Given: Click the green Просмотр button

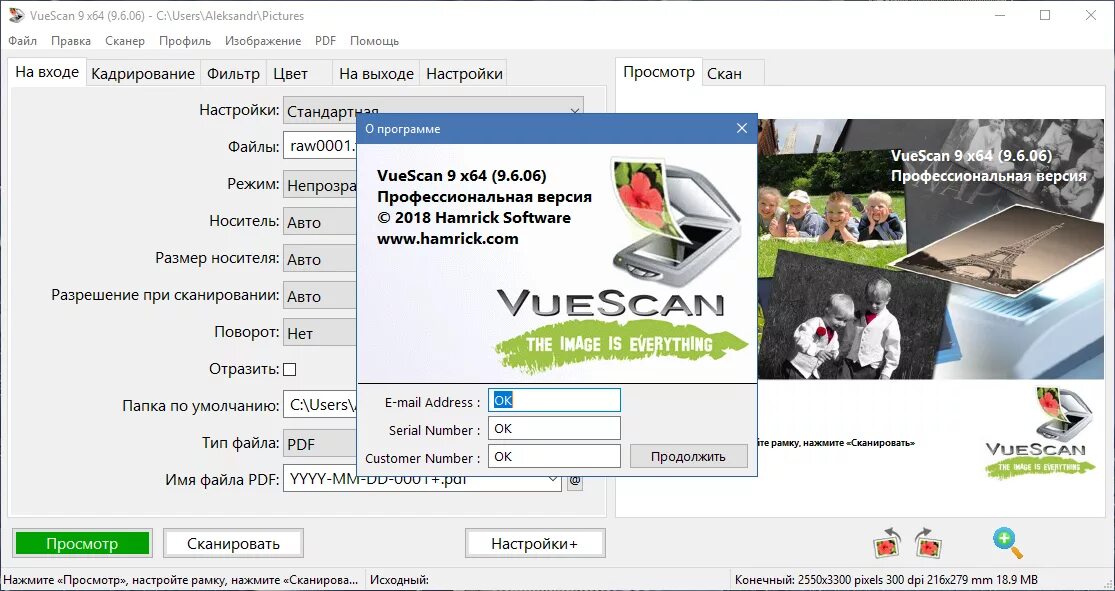Looking at the screenshot, I should point(82,544).
